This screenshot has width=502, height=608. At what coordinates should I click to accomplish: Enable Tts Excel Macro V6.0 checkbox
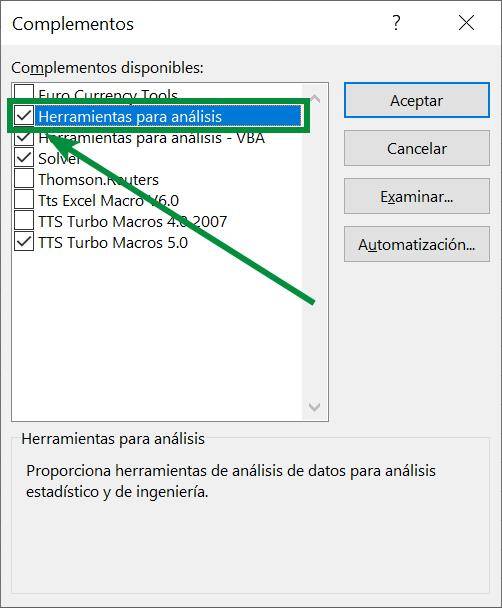pyautogui.click(x=24, y=199)
